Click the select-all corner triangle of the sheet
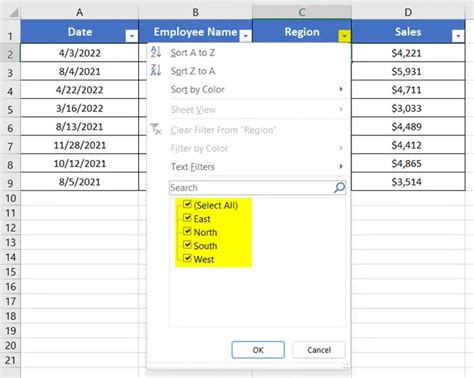This screenshot has height=378, width=474. [14, 13]
